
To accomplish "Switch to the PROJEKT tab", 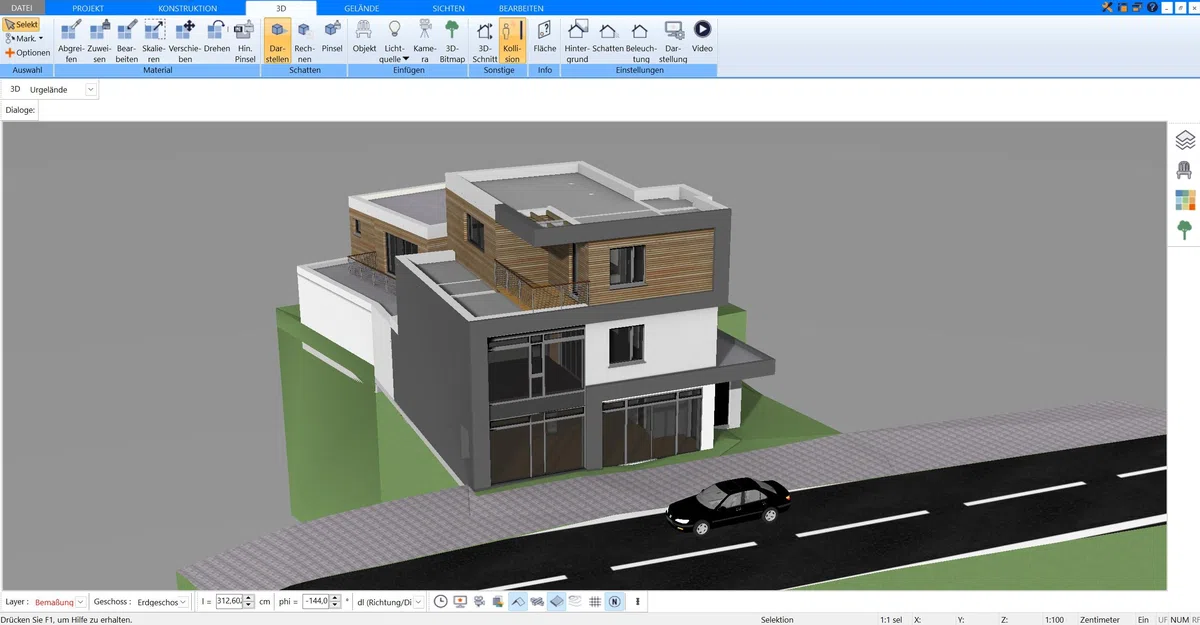I will pyautogui.click(x=88, y=8).
